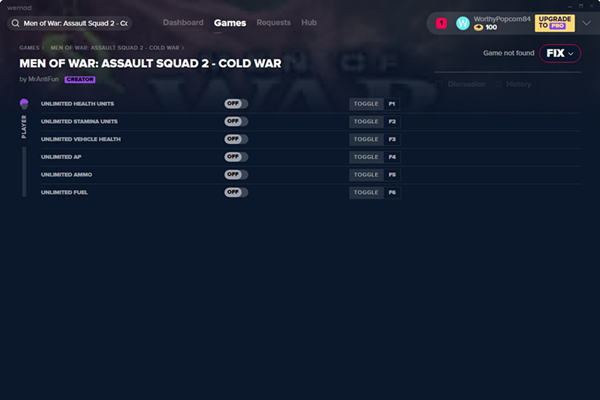Toggle Unlimited Stamina Units switch
600x400 pixels.
236,121
